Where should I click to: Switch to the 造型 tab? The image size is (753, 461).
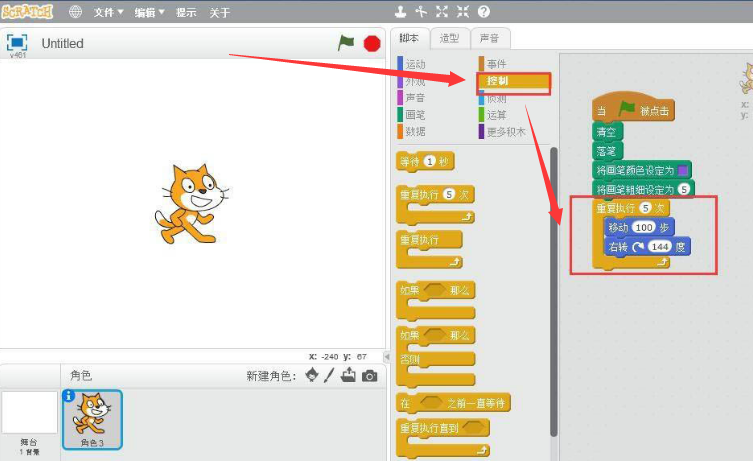[449, 38]
